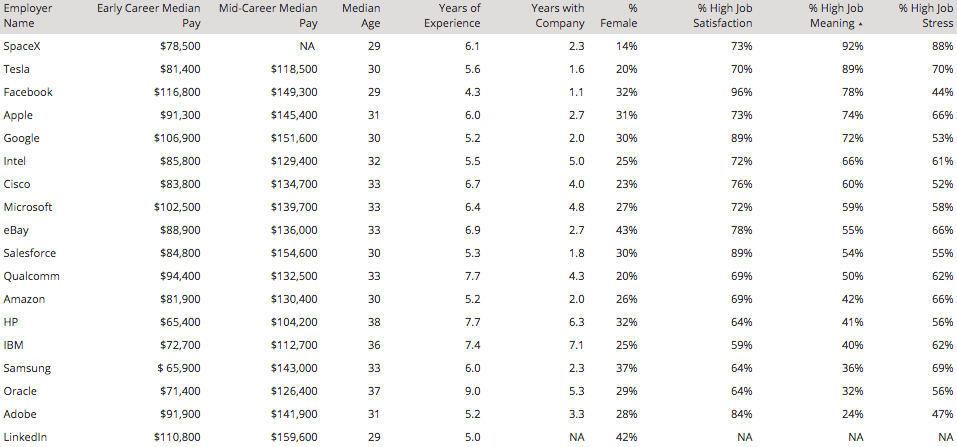Select the NA mid-career pay for SpaceX

[x=309, y=46]
